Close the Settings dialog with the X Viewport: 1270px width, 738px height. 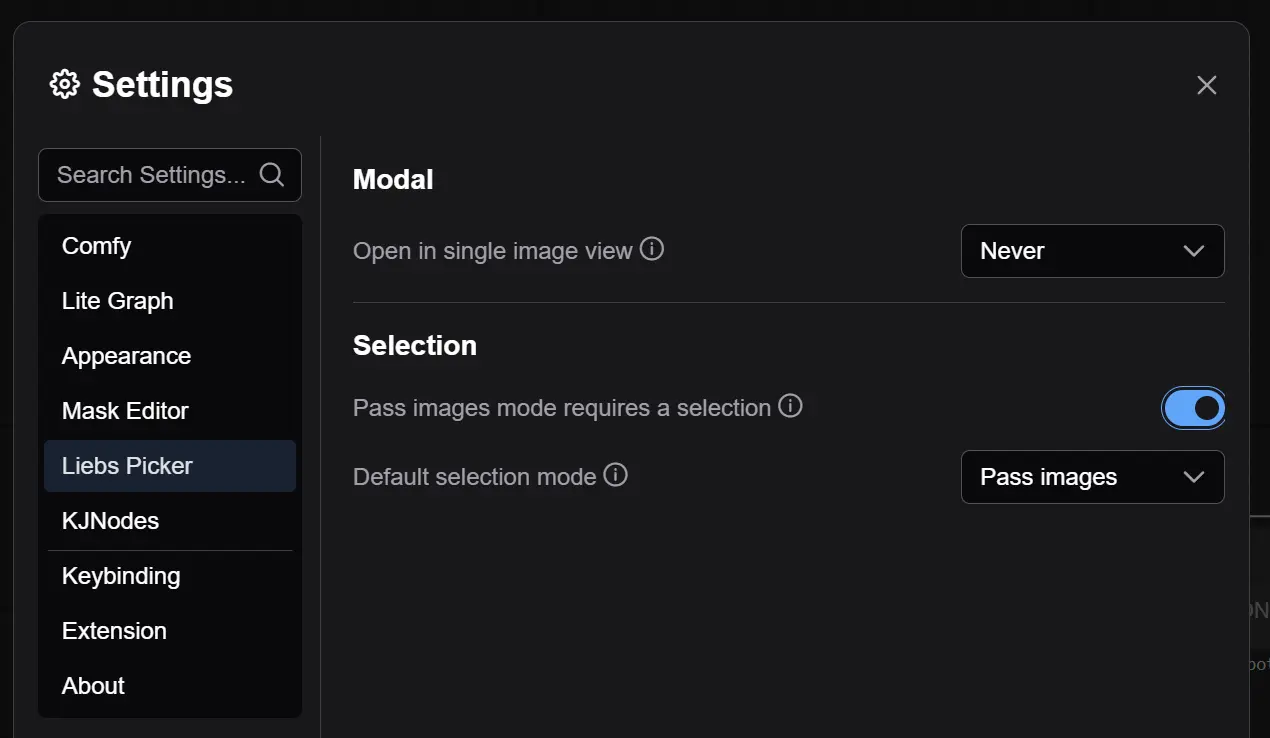(x=1207, y=85)
